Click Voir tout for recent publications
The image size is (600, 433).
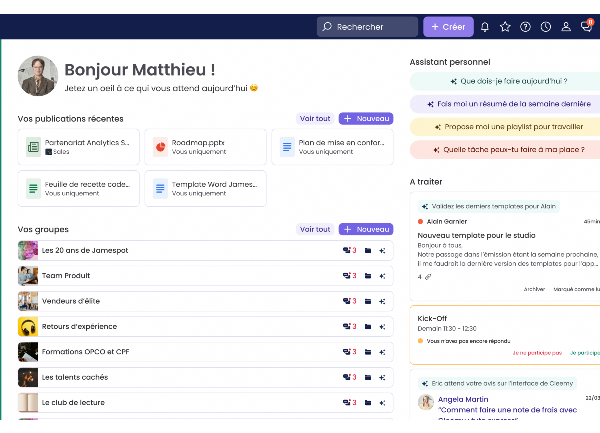pos(315,119)
